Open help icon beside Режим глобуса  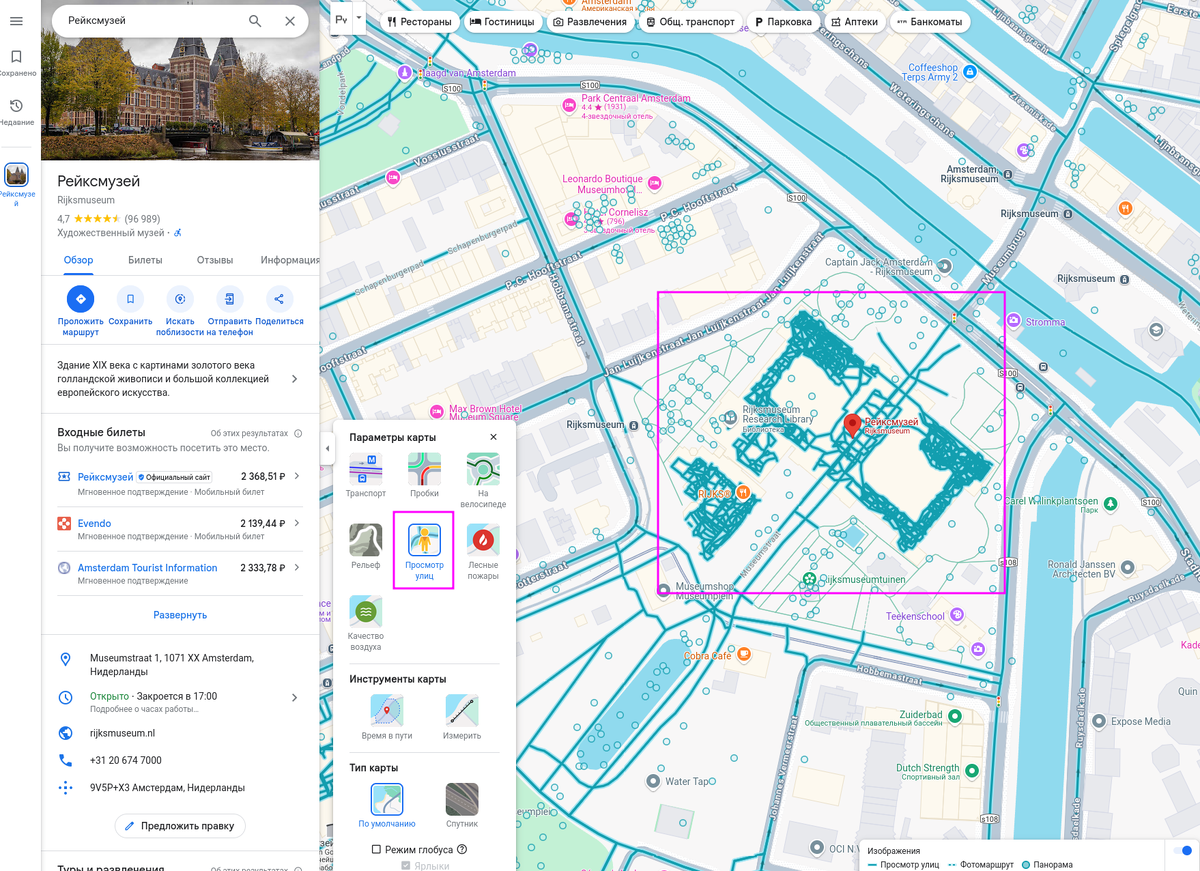tap(462, 849)
